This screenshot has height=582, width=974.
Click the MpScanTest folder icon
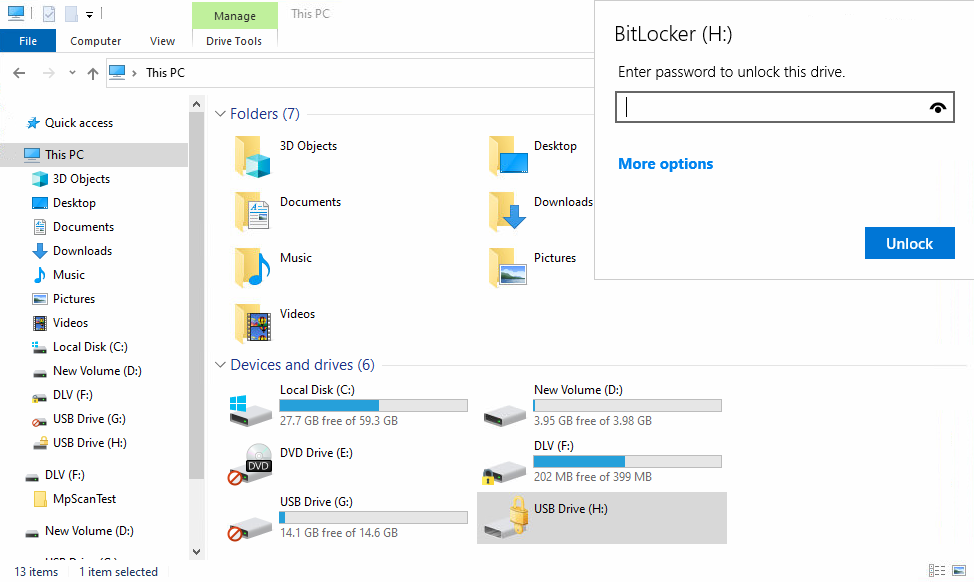(40, 499)
